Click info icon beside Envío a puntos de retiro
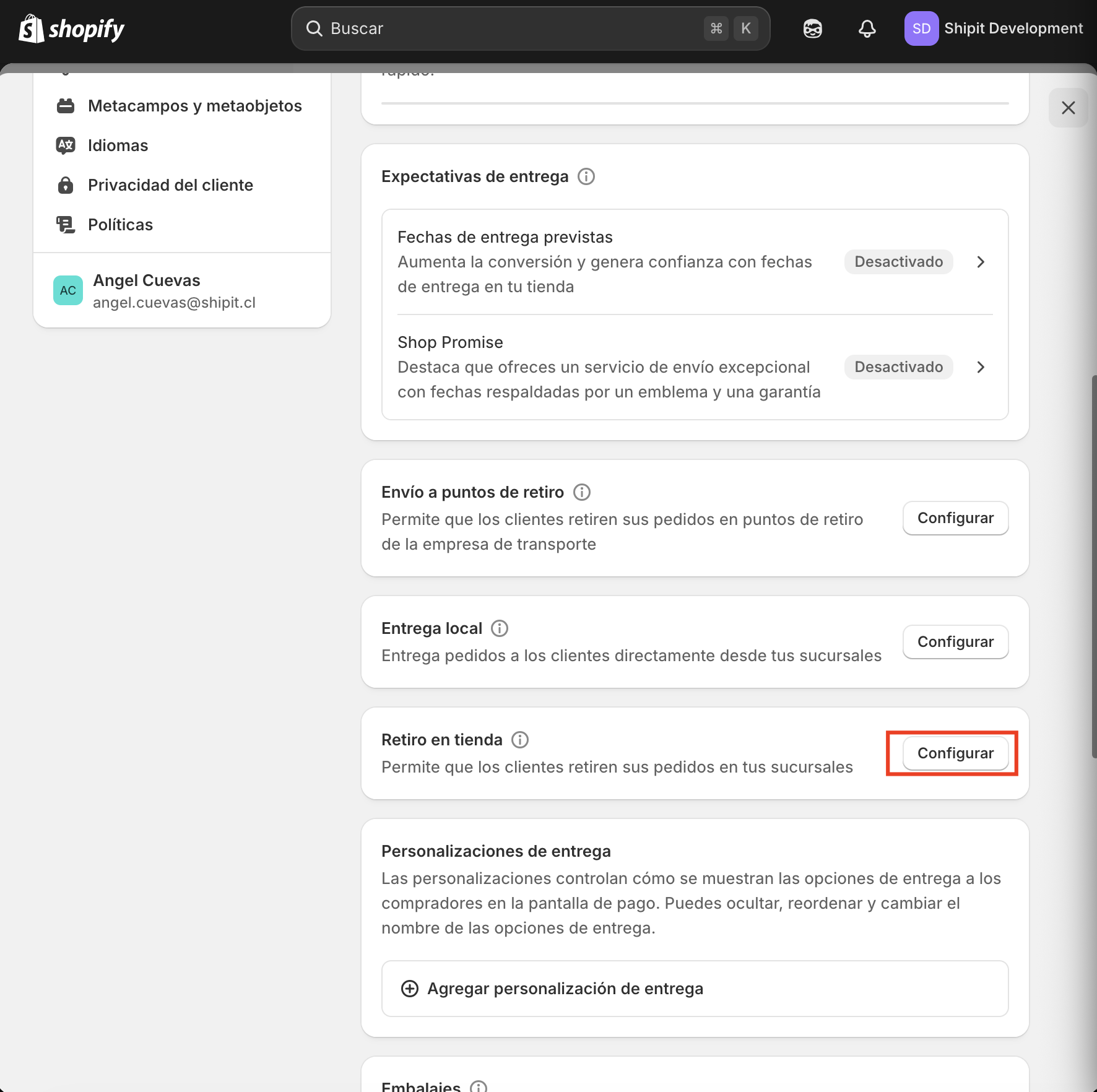 [581, 492]
